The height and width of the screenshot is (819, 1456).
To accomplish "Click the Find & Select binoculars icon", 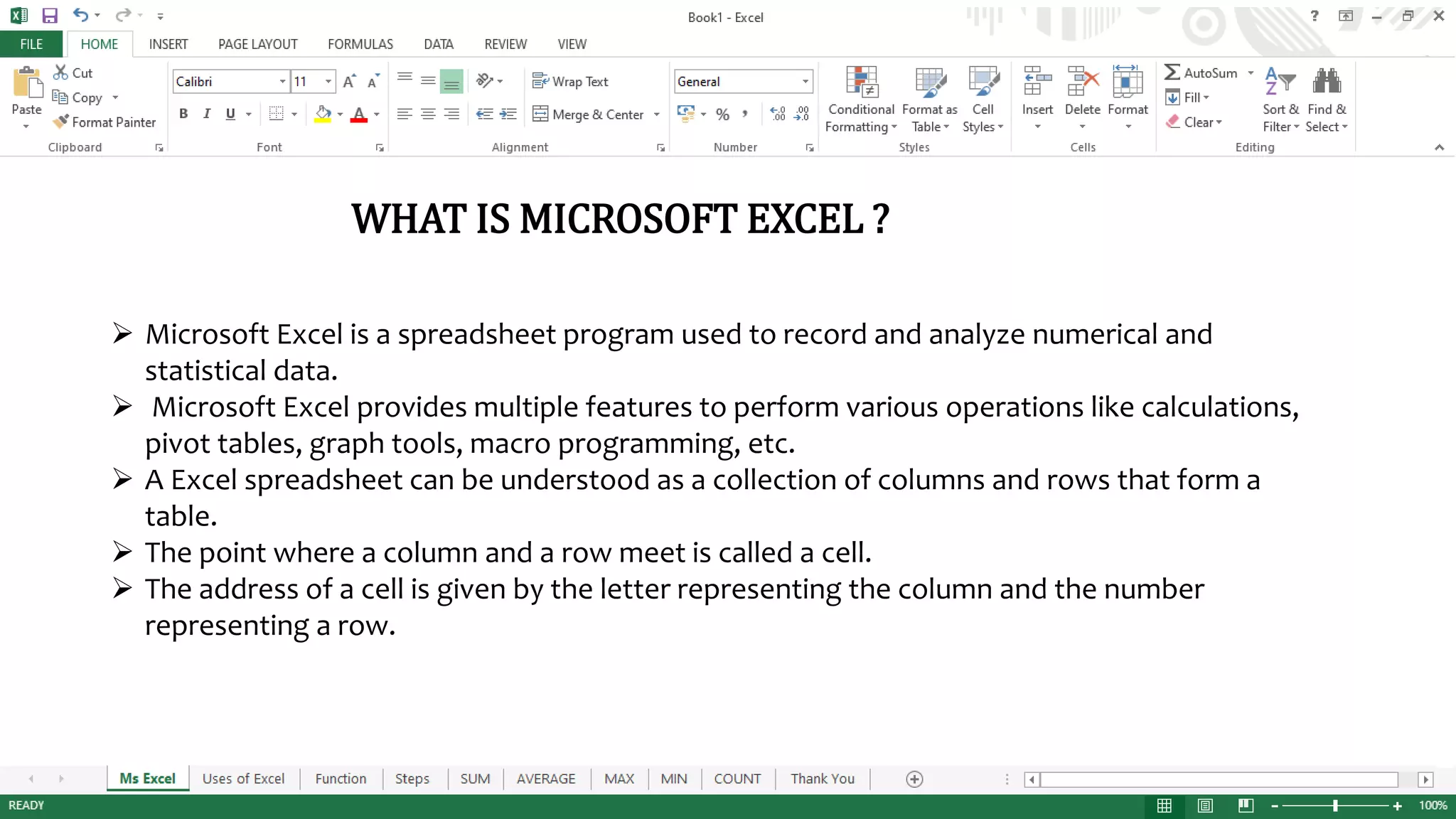I will coord(1327,80).
